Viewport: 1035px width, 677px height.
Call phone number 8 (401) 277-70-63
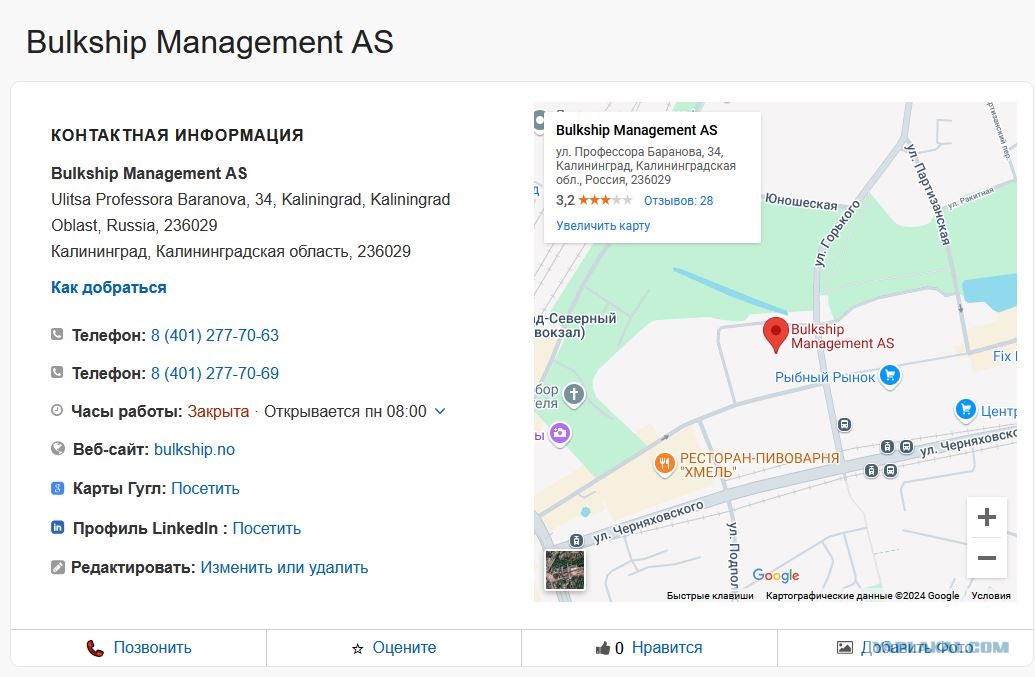click(215, 335)
